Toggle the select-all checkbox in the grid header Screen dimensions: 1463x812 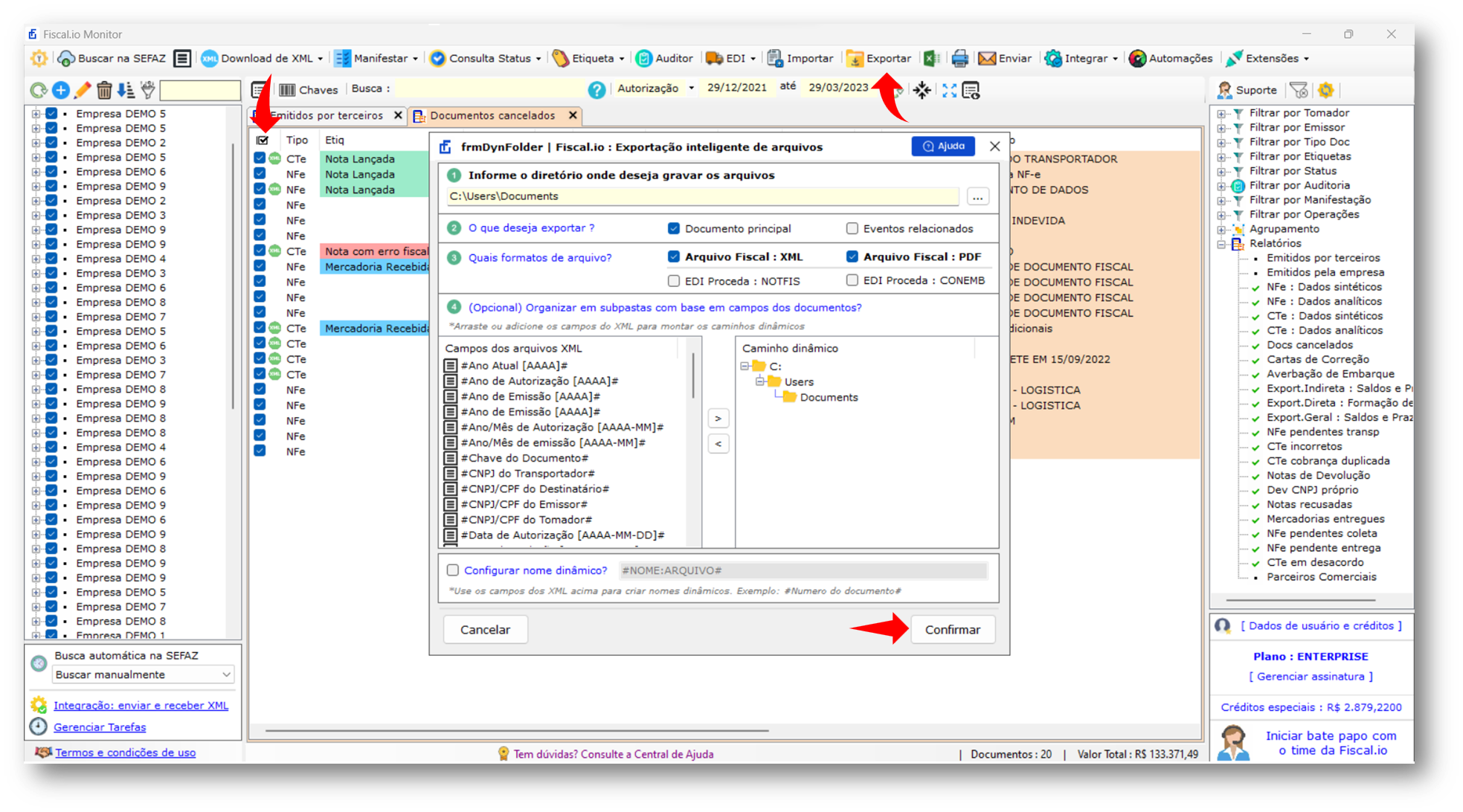tap(263, 140)
